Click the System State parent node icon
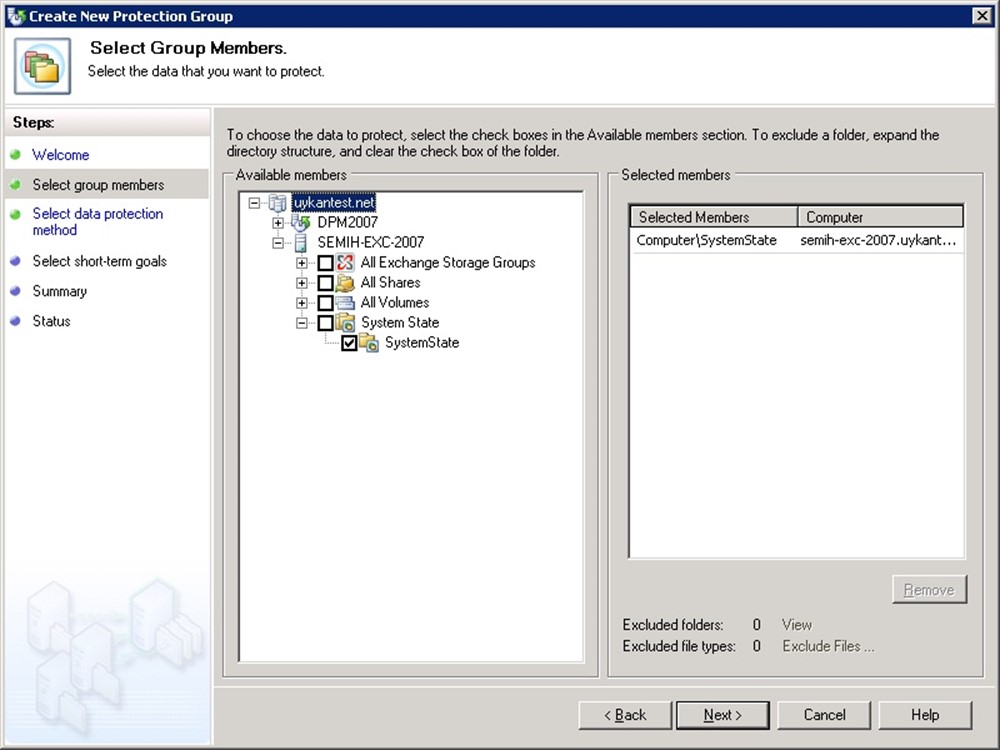This screenshot has height=750, width=1000. 346,323
